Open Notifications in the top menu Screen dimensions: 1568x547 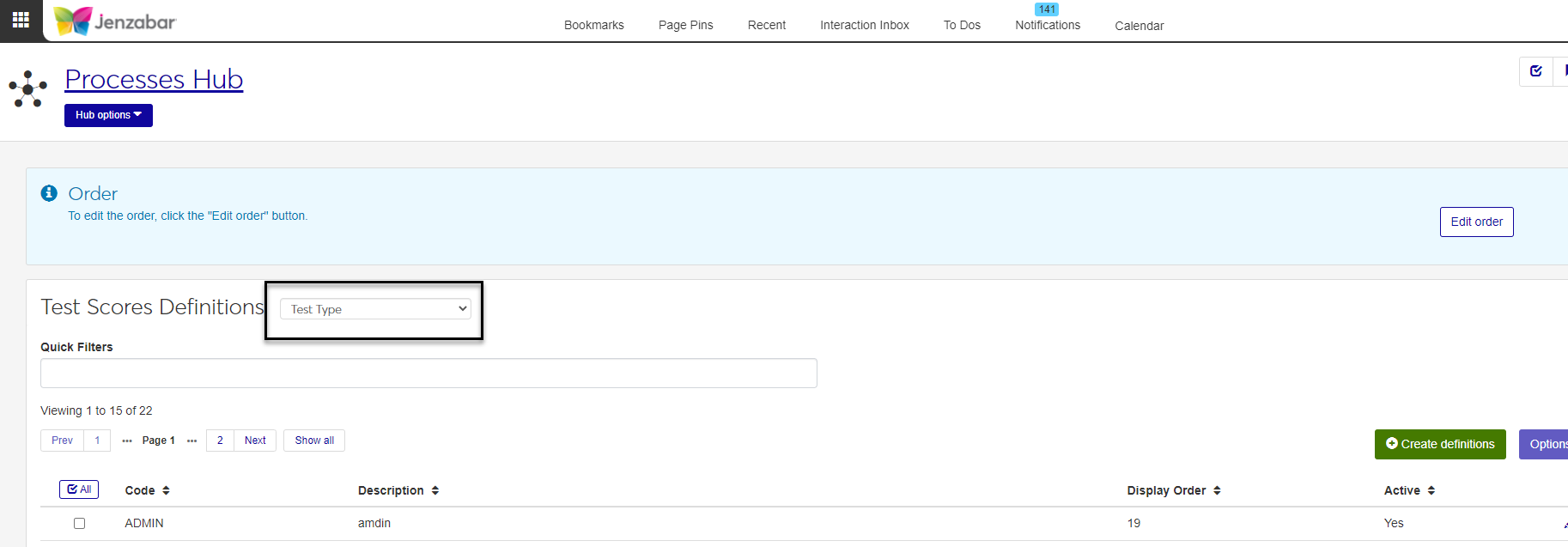tap(1048, 25)
